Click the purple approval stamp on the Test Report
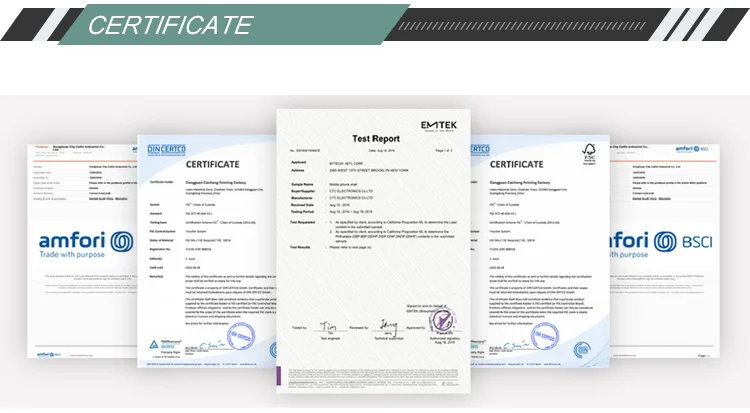Image resolution: width=750 pixels, height=413 pixels. (442, 320)
